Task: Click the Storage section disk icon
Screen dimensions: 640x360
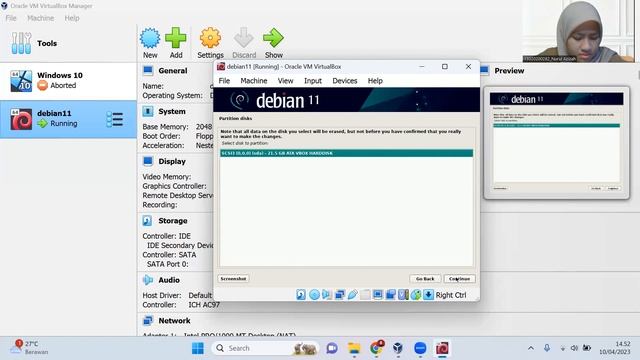Action: (x=148, y=221)
